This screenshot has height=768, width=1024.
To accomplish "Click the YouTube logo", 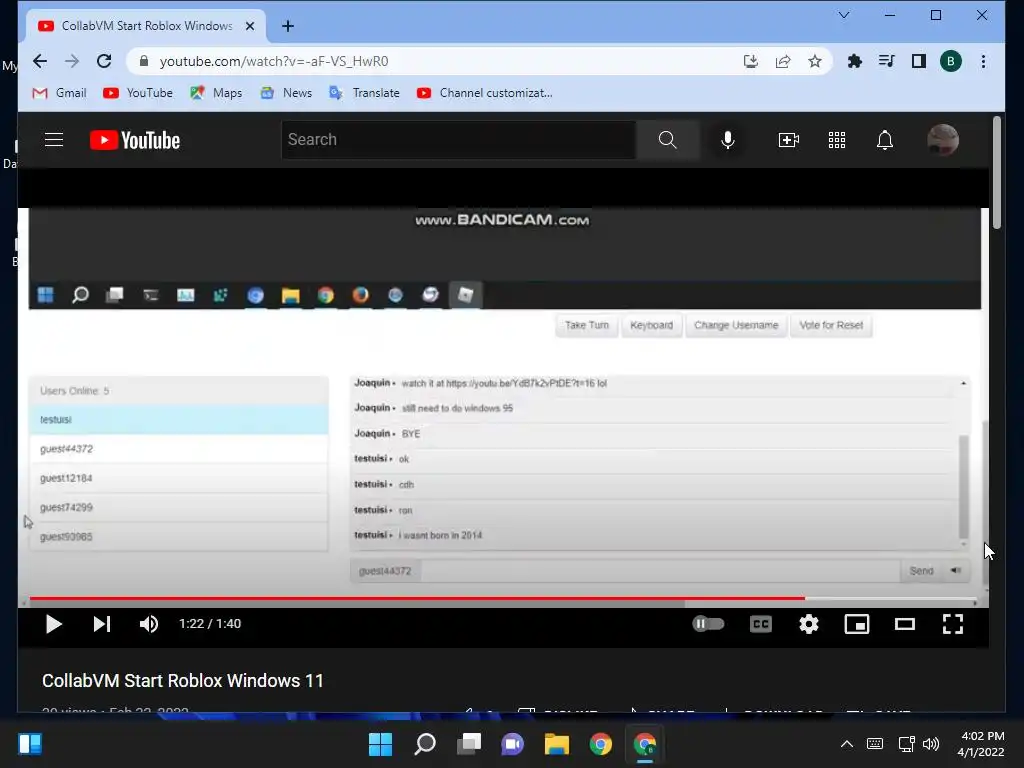I will click(135, 140).
